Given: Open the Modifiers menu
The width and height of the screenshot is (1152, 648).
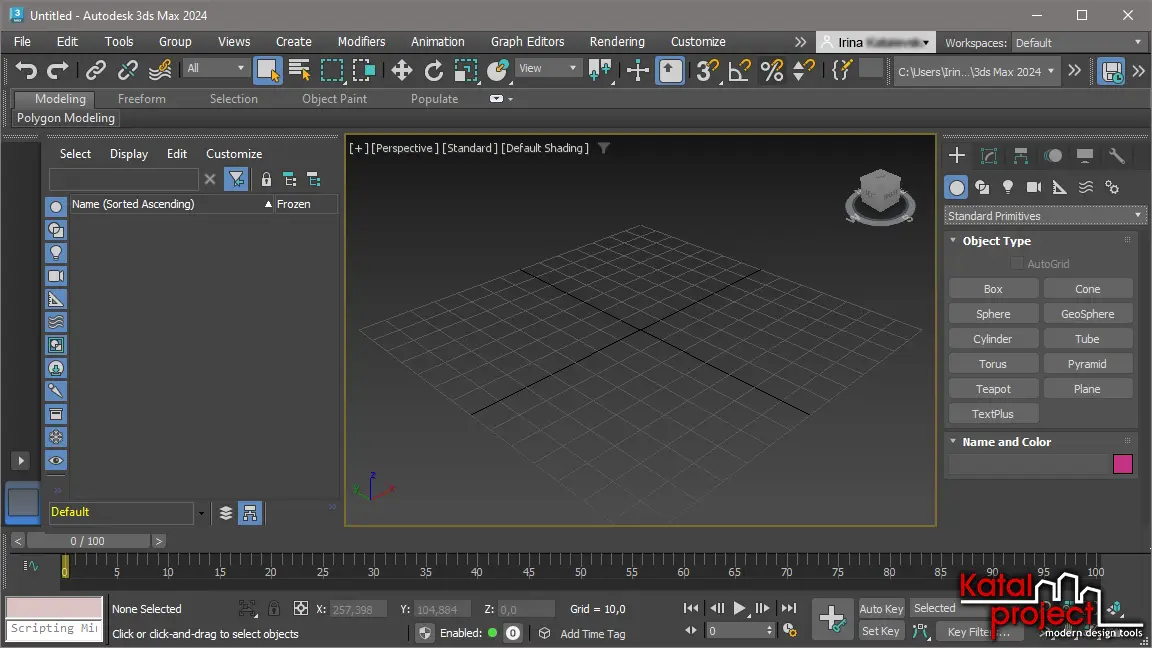Looking at the screenshot, I should [x=361, y=42].
